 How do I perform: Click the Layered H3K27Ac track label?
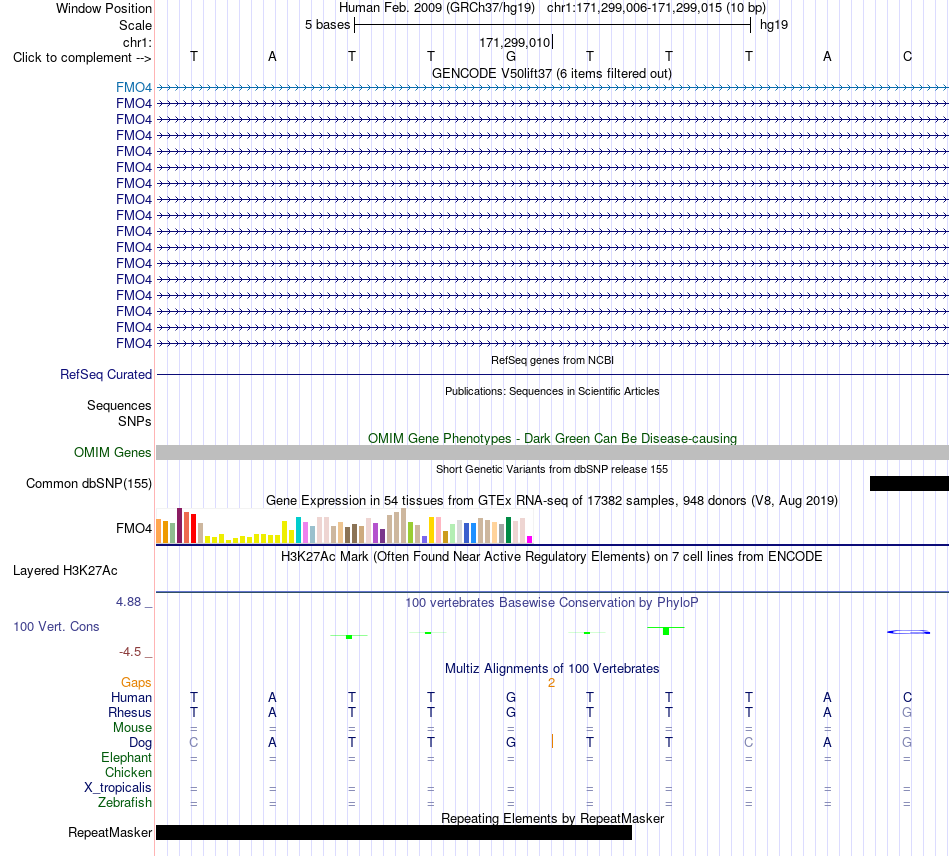65,571
